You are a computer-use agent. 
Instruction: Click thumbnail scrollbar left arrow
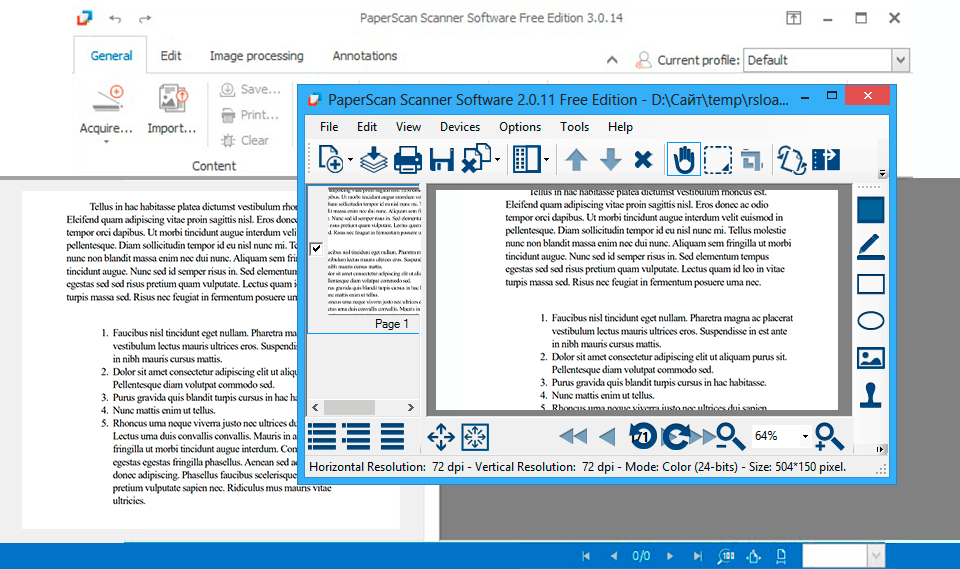coord(315,407)
